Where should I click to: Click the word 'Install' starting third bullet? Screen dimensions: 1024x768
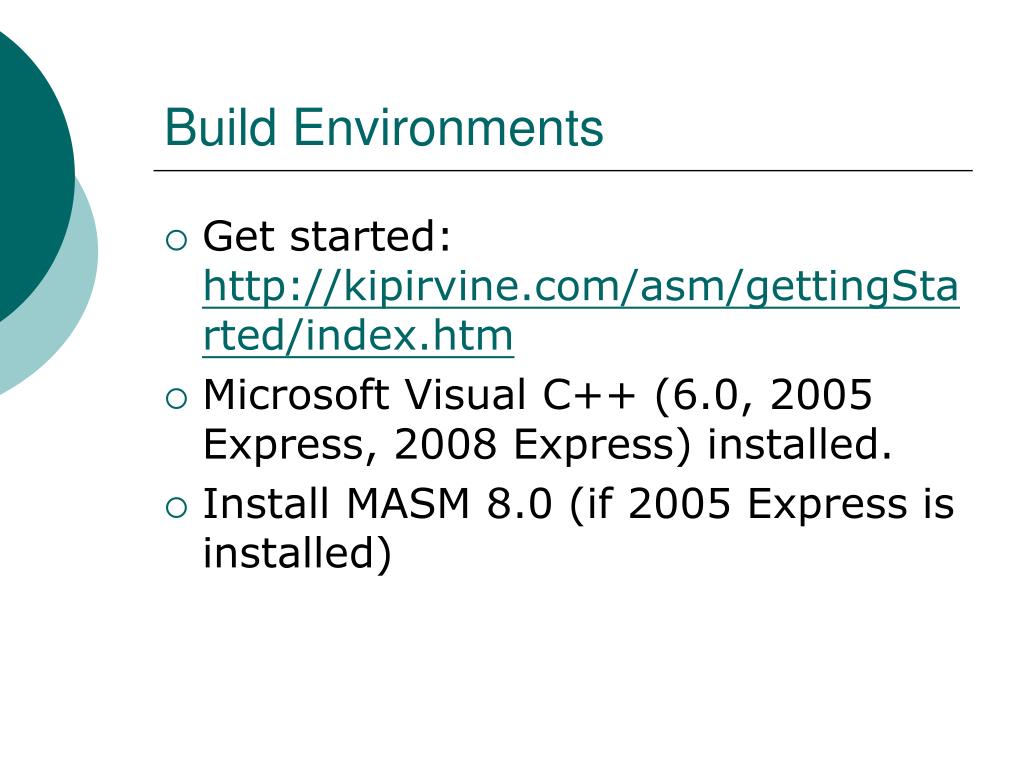coord(266,504)
